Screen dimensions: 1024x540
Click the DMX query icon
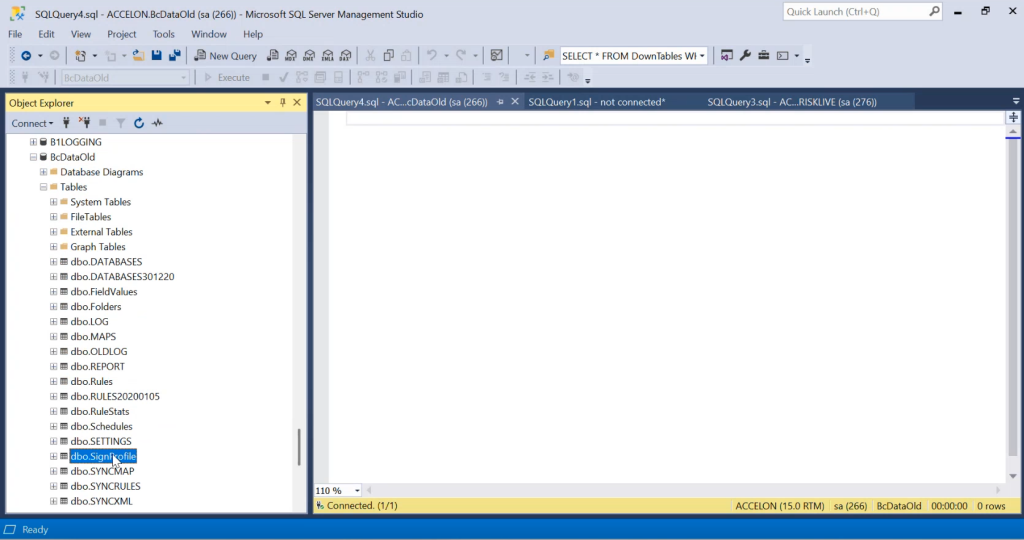coord(310,56)
